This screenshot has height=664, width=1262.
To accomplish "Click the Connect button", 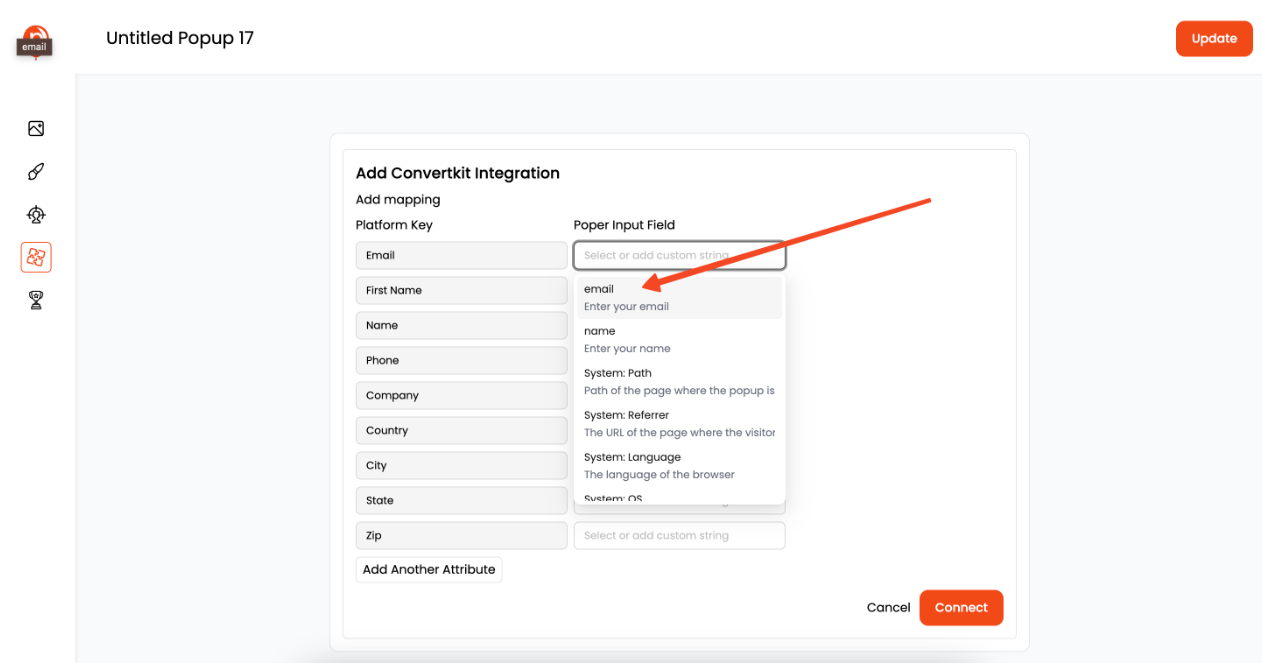I will click(x=961, y=607).
